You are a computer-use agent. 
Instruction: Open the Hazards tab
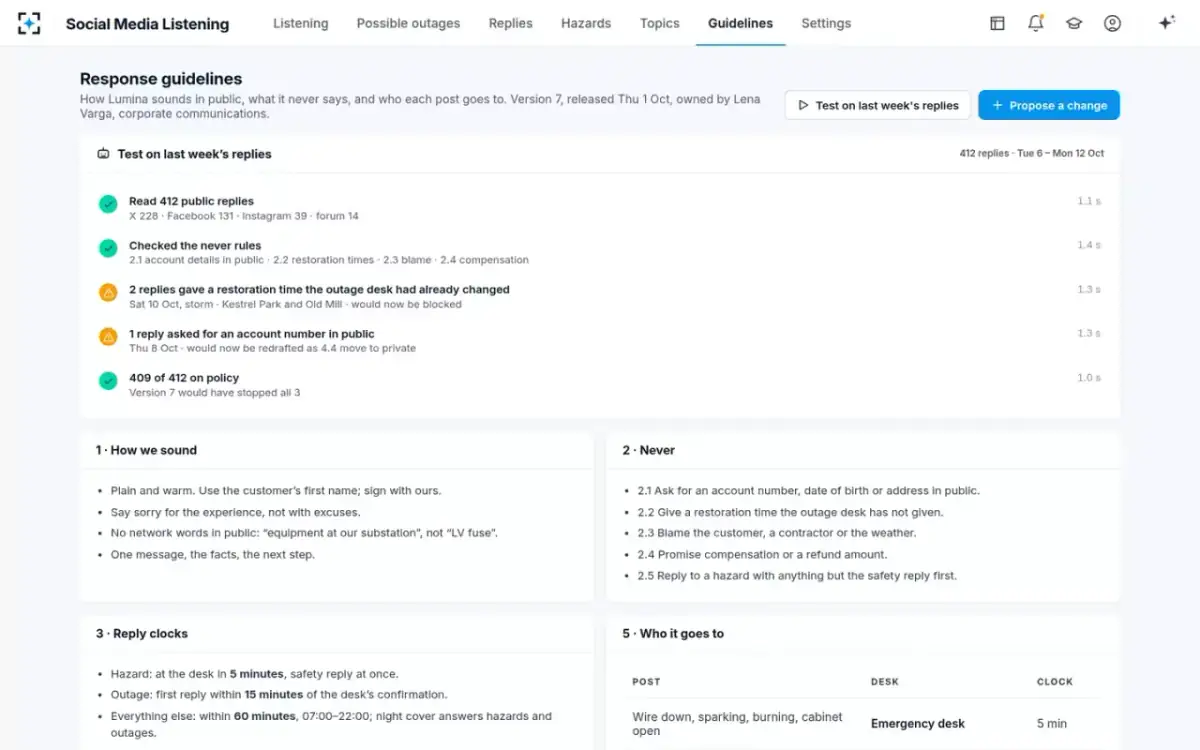(x=586, y=23)
